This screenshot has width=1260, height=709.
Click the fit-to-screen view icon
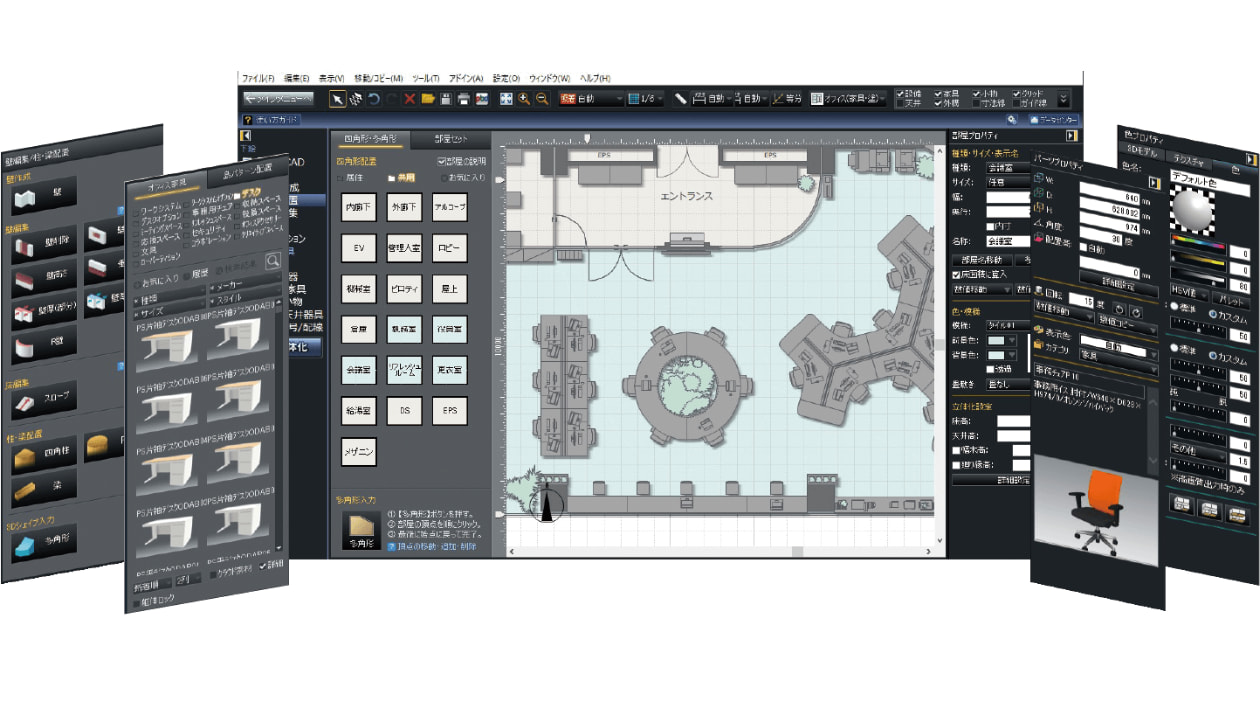pos(506,99)
